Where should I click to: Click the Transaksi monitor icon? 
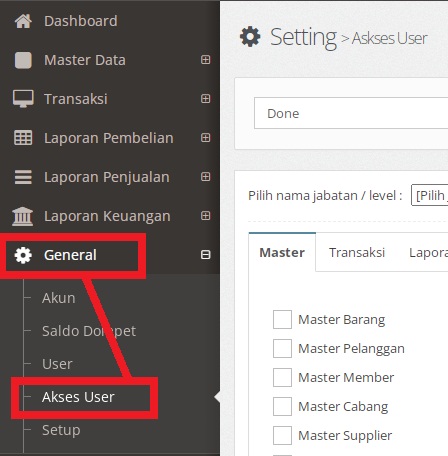23,99
